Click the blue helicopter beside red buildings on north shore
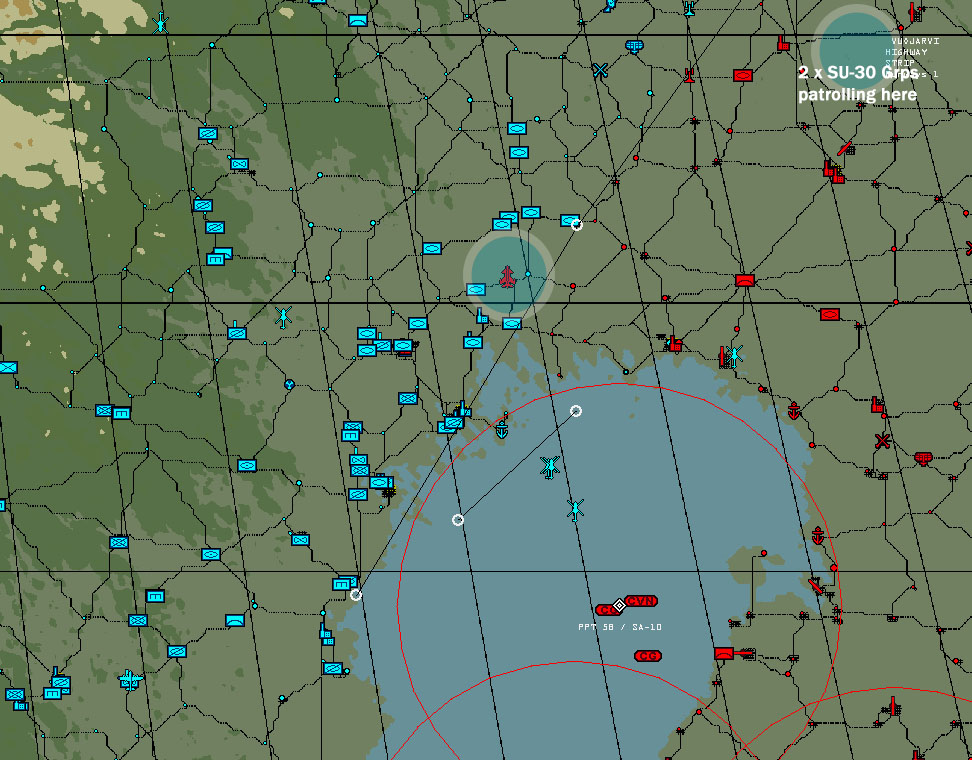The height and width of the screenshot is (760, 972). (x=735, y=356)
